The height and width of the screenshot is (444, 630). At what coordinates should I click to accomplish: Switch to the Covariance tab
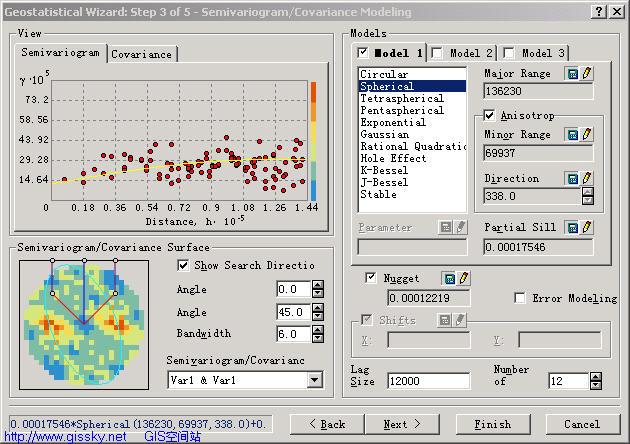(141, 54)
